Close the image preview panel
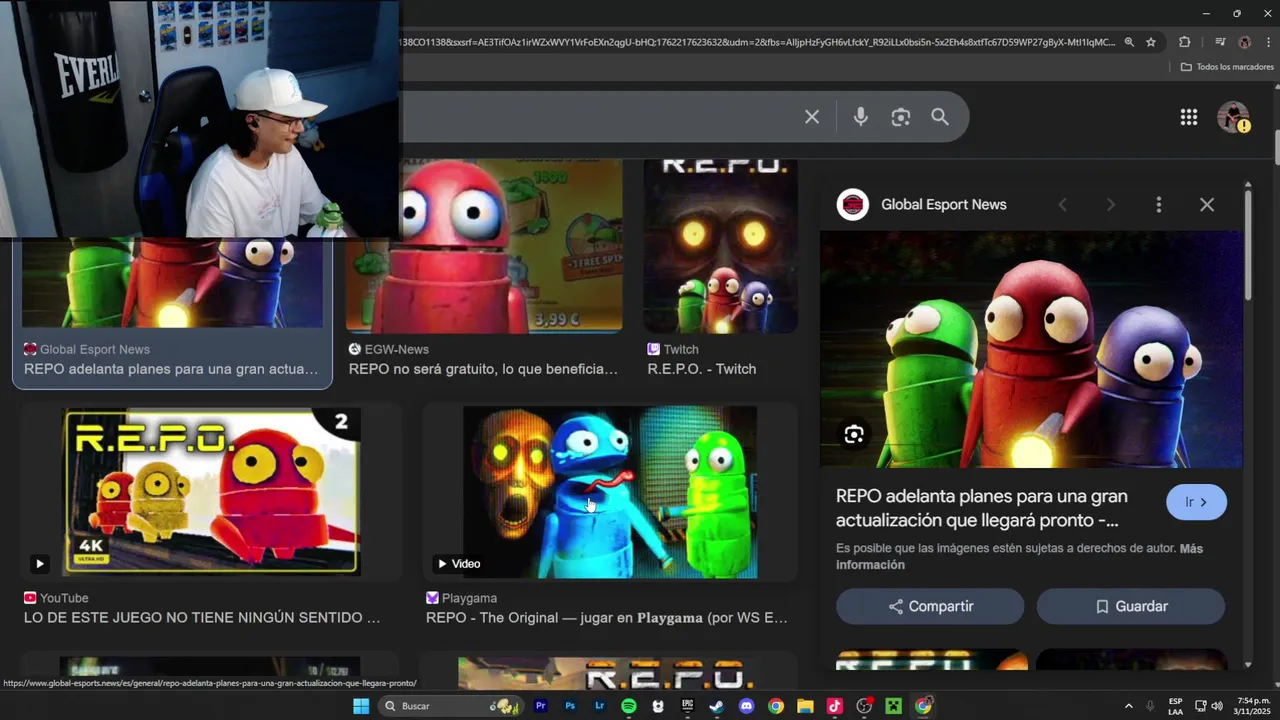Viewport: 1280px width, 720px height. (1207, 205)
